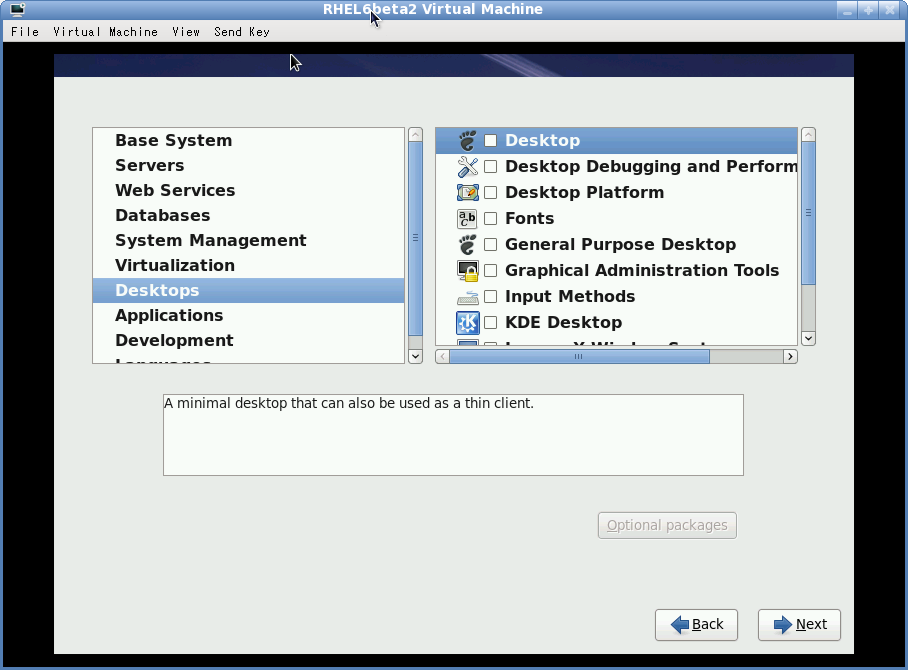Enable General Purpose Desktop checkbox
This screenshot has width=908, height=670.
tap(490, 244)
